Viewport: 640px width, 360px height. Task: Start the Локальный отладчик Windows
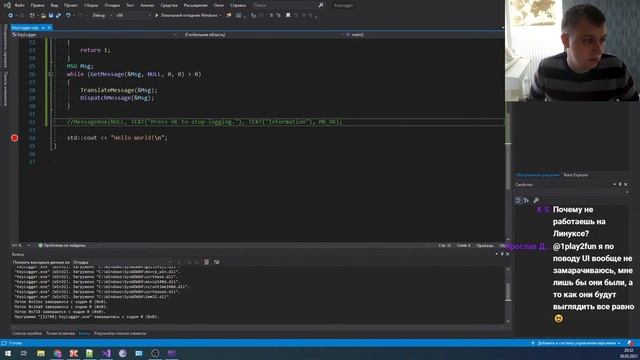pyautogui.click(x=187, y=16)
